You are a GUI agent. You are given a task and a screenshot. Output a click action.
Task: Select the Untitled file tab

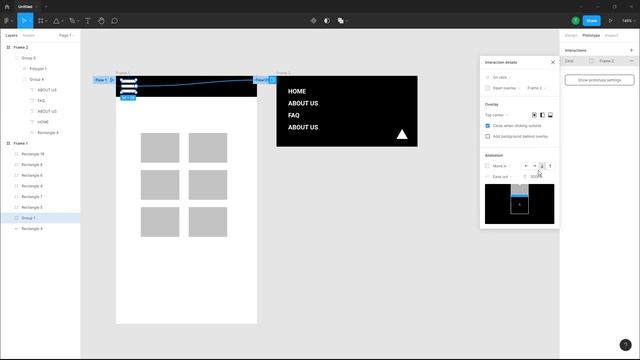[x=25, y=7]
